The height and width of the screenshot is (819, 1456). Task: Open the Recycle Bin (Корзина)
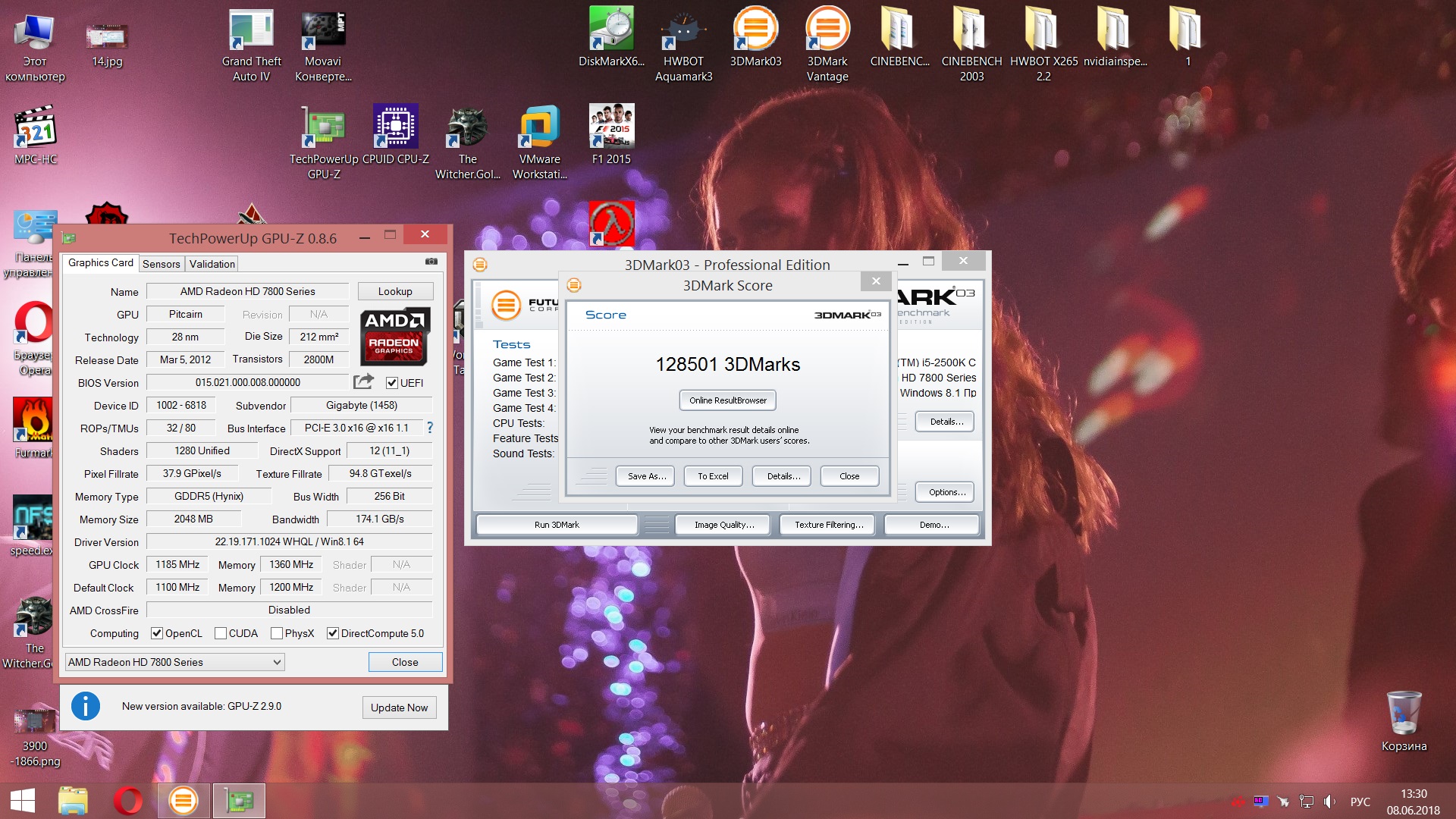(x=1404, y=721)
